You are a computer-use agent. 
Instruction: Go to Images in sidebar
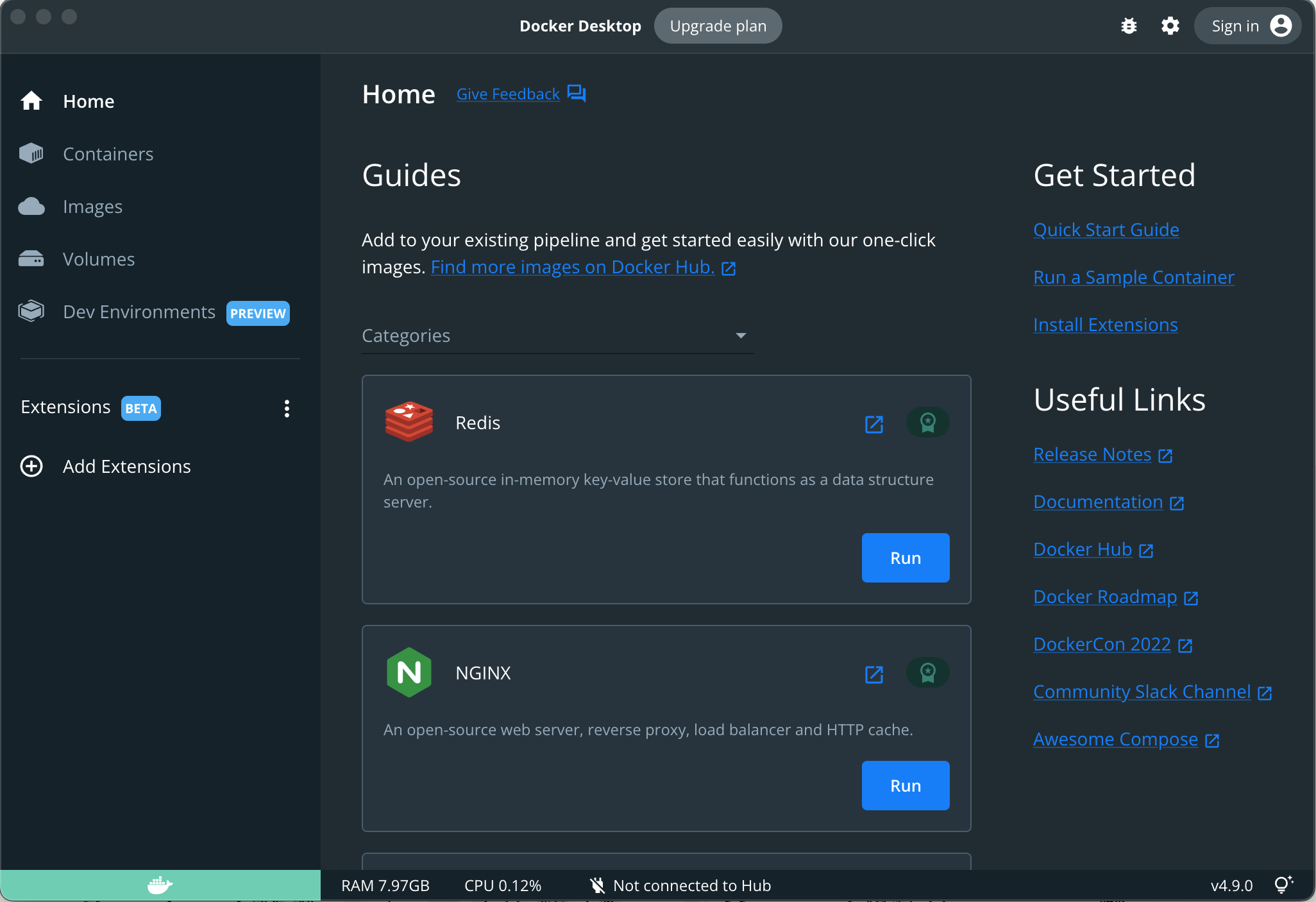point(92,207)
